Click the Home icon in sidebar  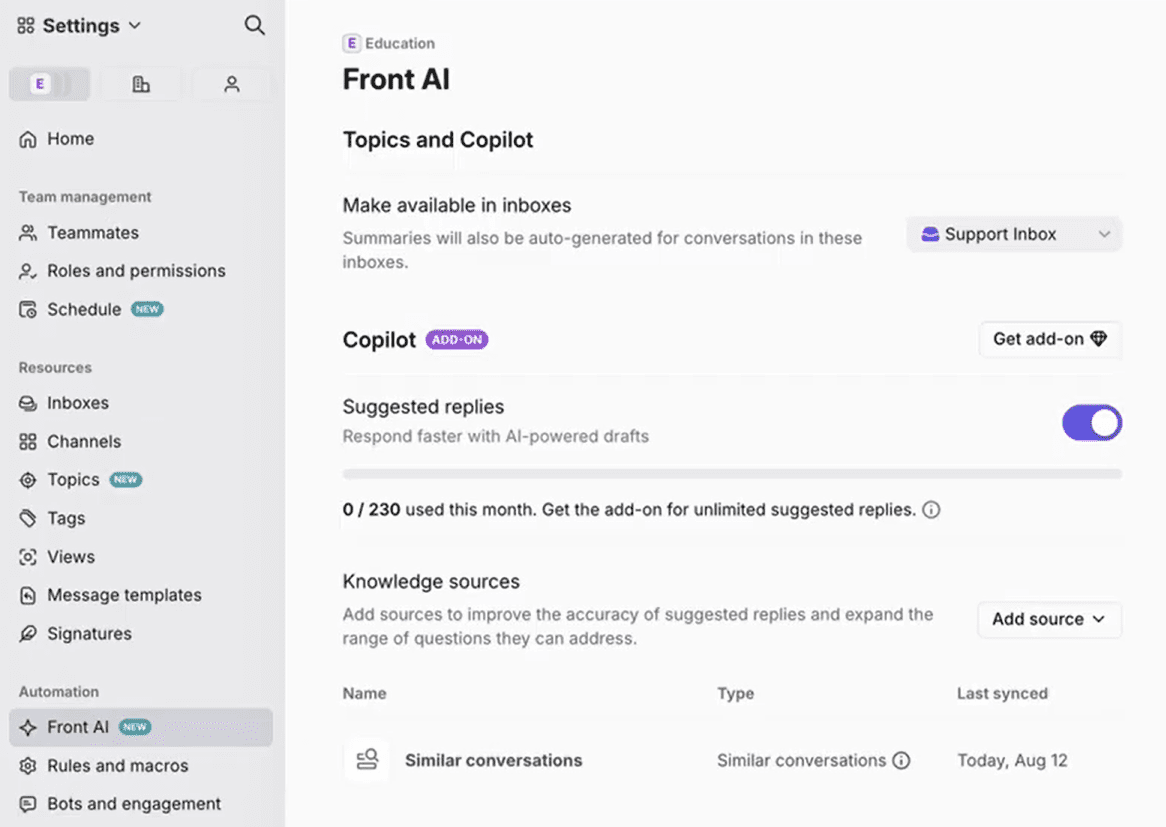point(28,139)
